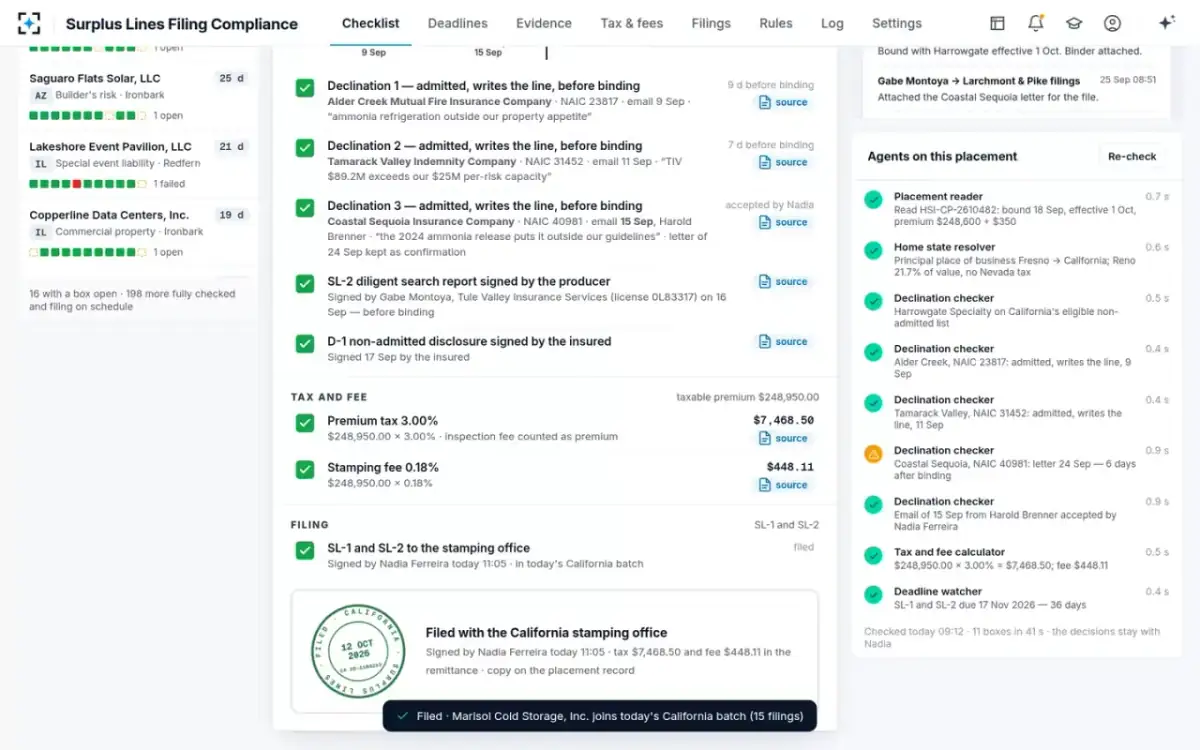Go to the Tax & fees tab
Image resolution: width=1200 pixels, height=750 pixels.
(632, 23)
